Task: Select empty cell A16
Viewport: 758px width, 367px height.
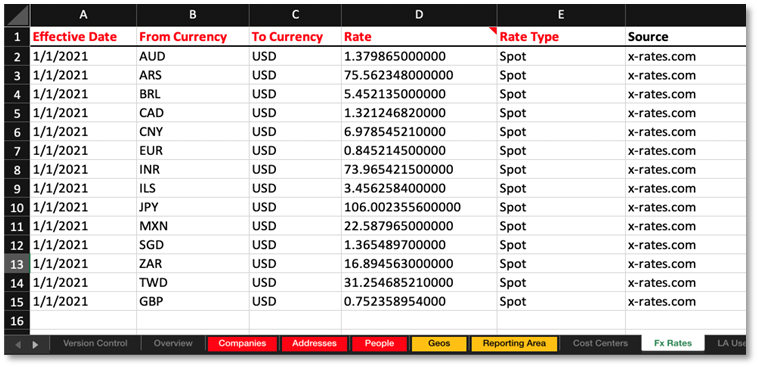Action: click(83, 321)
